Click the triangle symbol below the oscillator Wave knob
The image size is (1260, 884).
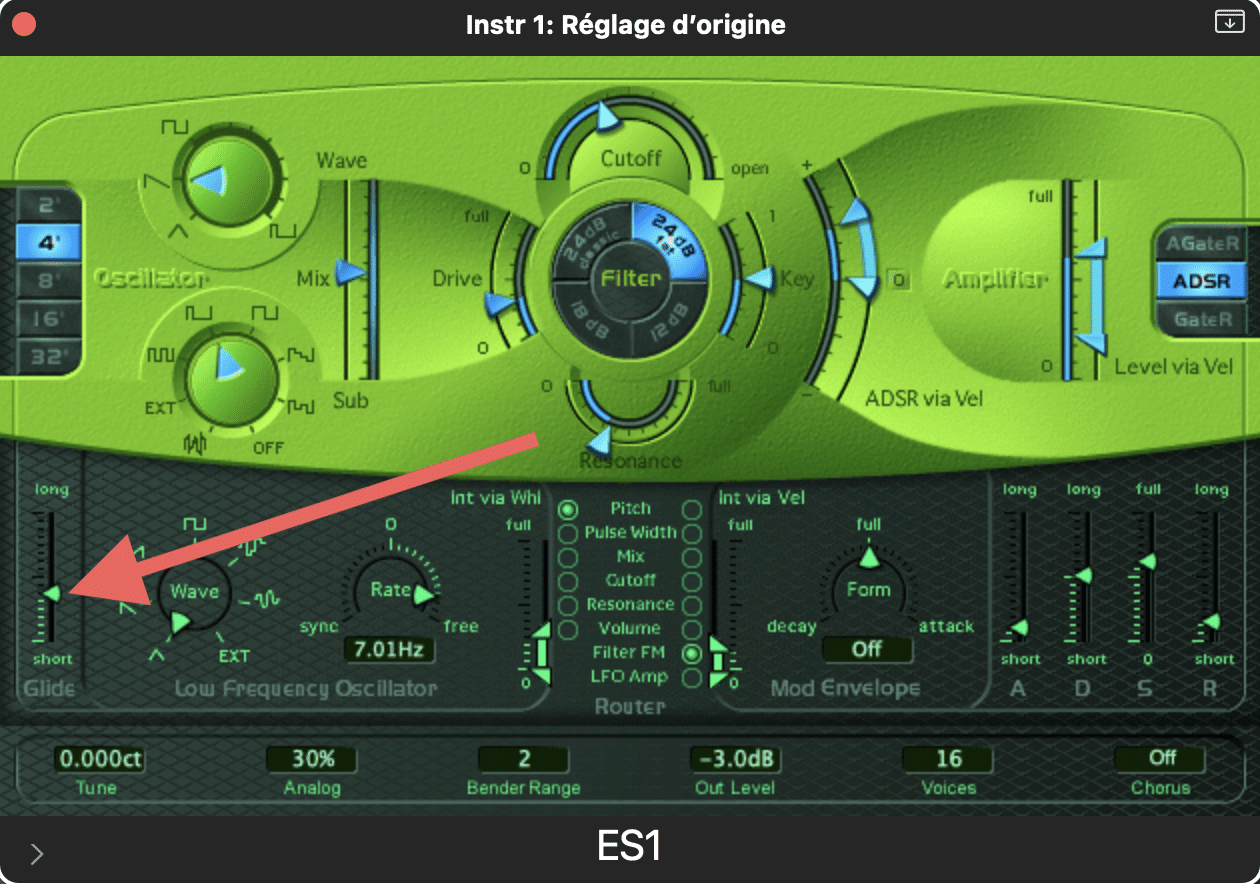tap(179, 232)
